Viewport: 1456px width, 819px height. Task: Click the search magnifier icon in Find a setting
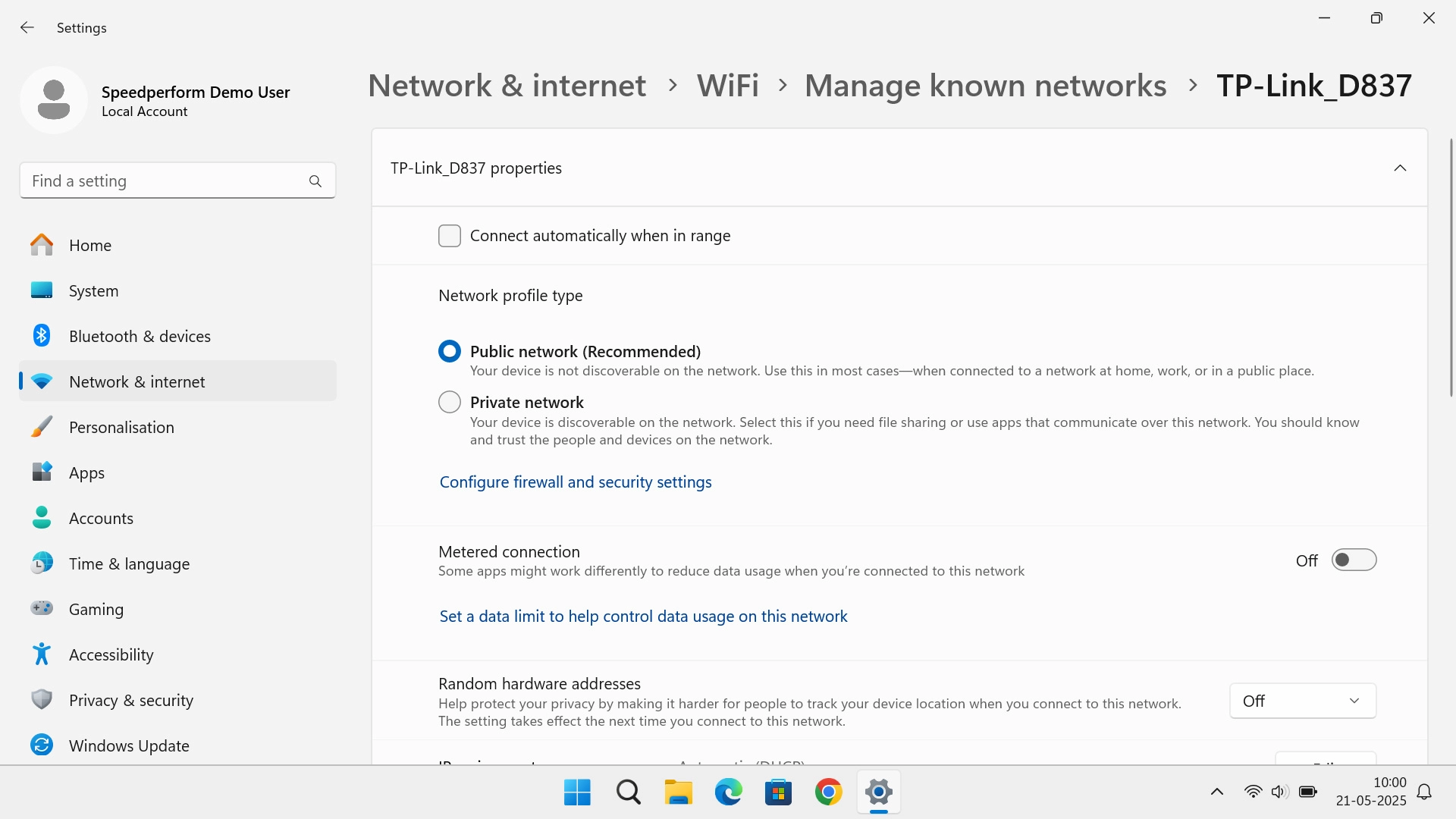[315, 181]
